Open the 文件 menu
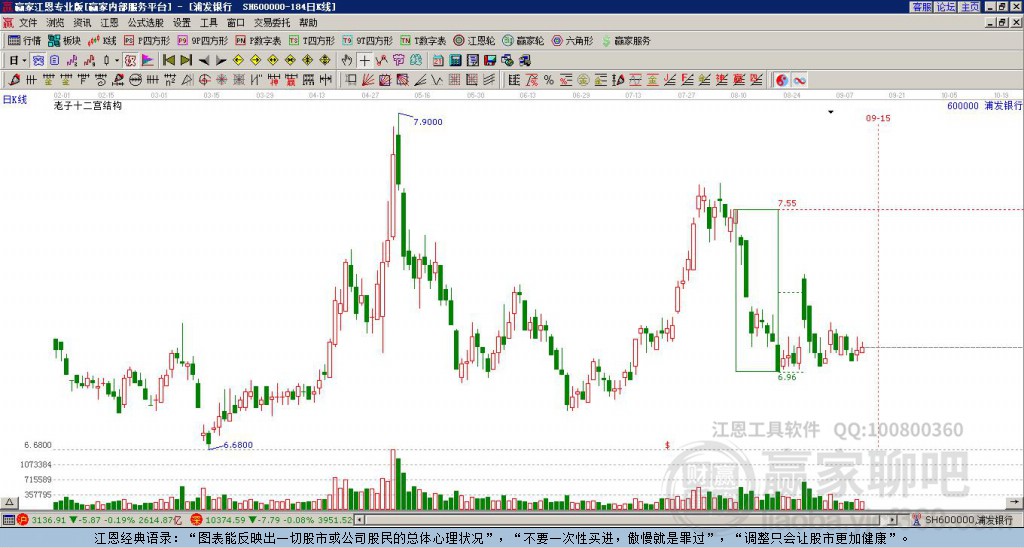 28,23
